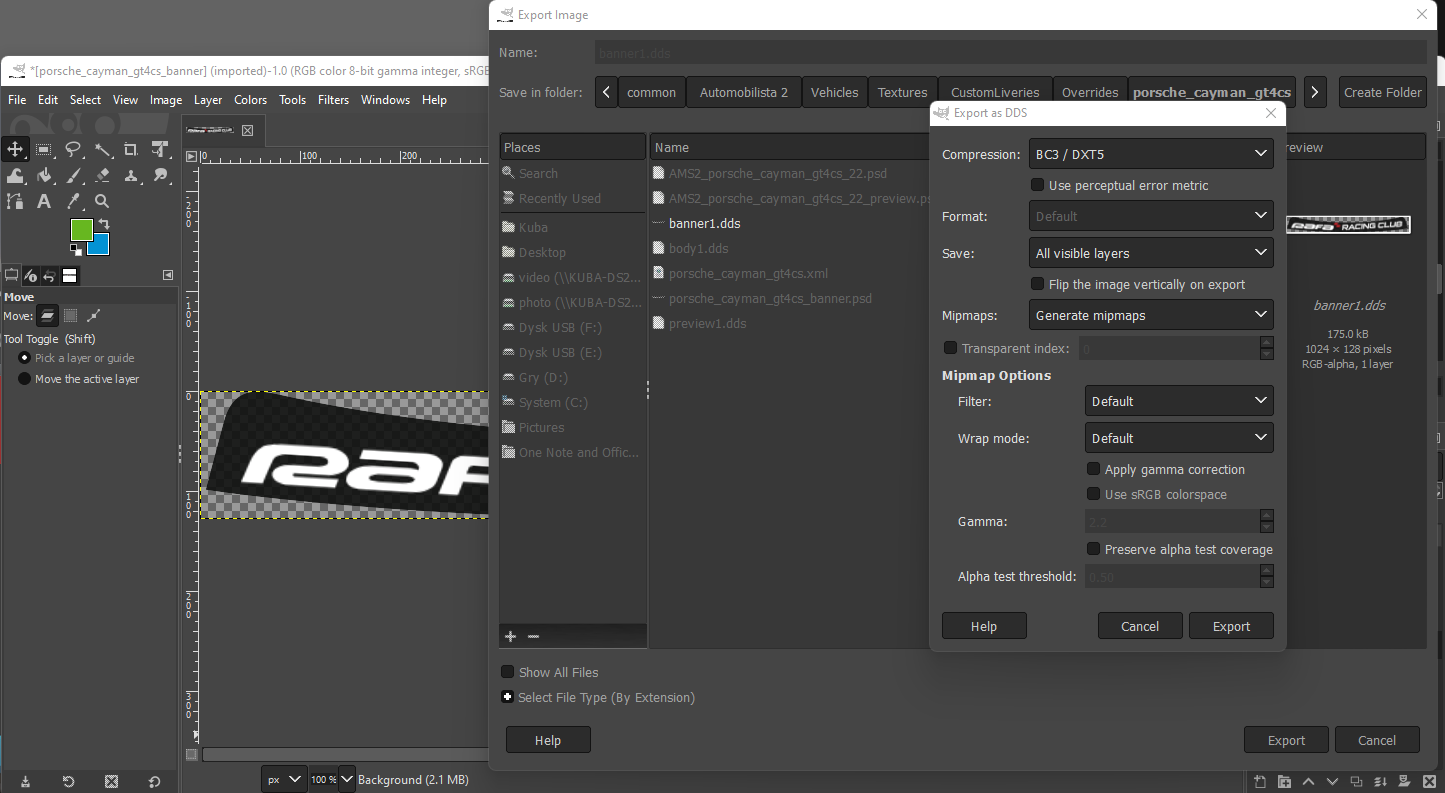Click Create Folder button
This screenshot has width=1445, height=793.
click(x=1382, y=92)
